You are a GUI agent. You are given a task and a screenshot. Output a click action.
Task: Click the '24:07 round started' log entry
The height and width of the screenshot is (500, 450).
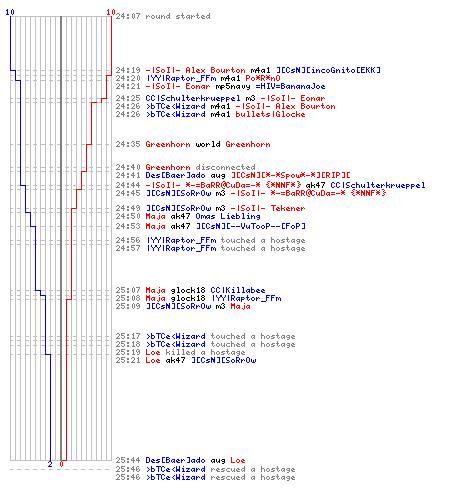163,16
